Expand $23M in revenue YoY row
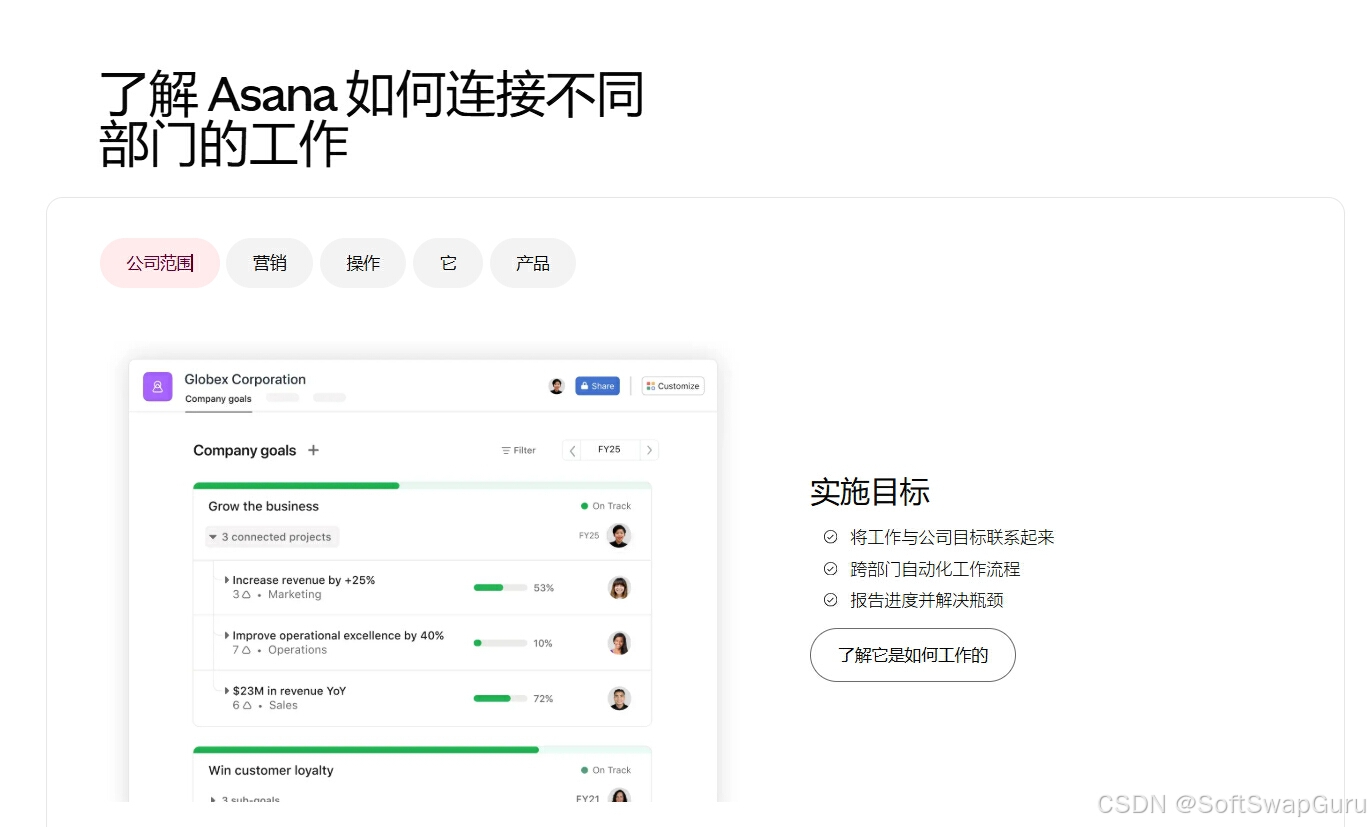 click(x=227, y=691)
